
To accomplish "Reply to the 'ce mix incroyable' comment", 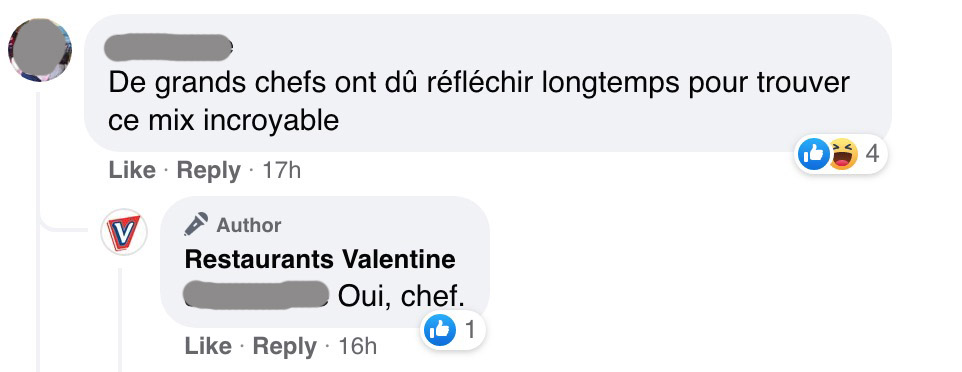I will point(209,170).
